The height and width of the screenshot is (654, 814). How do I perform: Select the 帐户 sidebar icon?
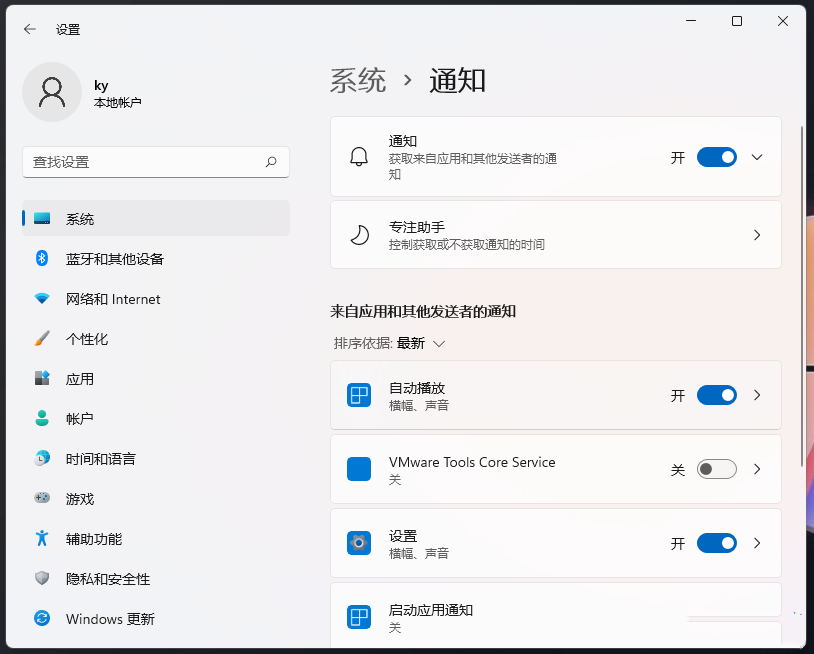pos(41,418)
